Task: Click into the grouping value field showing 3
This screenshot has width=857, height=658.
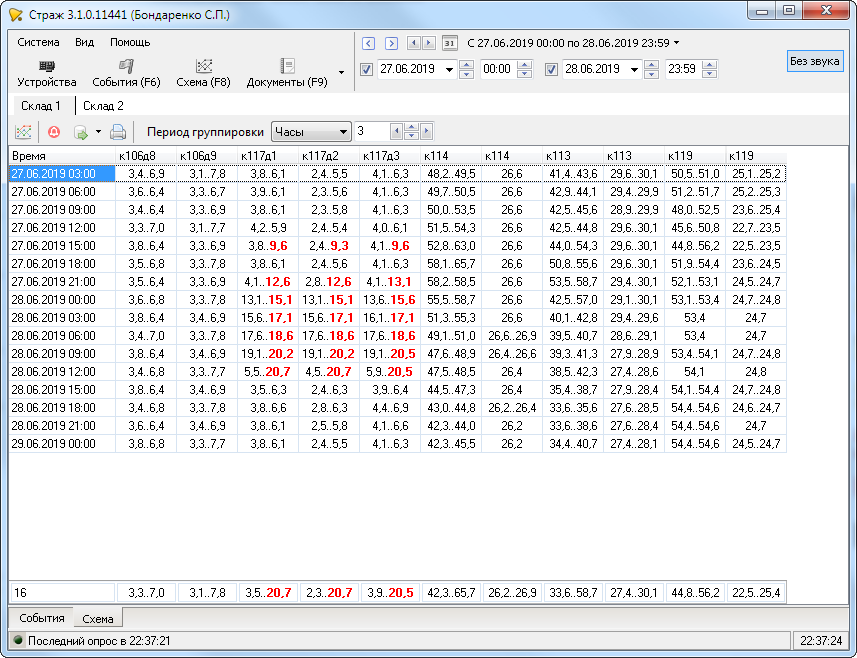Action: (x=372, y=132)
